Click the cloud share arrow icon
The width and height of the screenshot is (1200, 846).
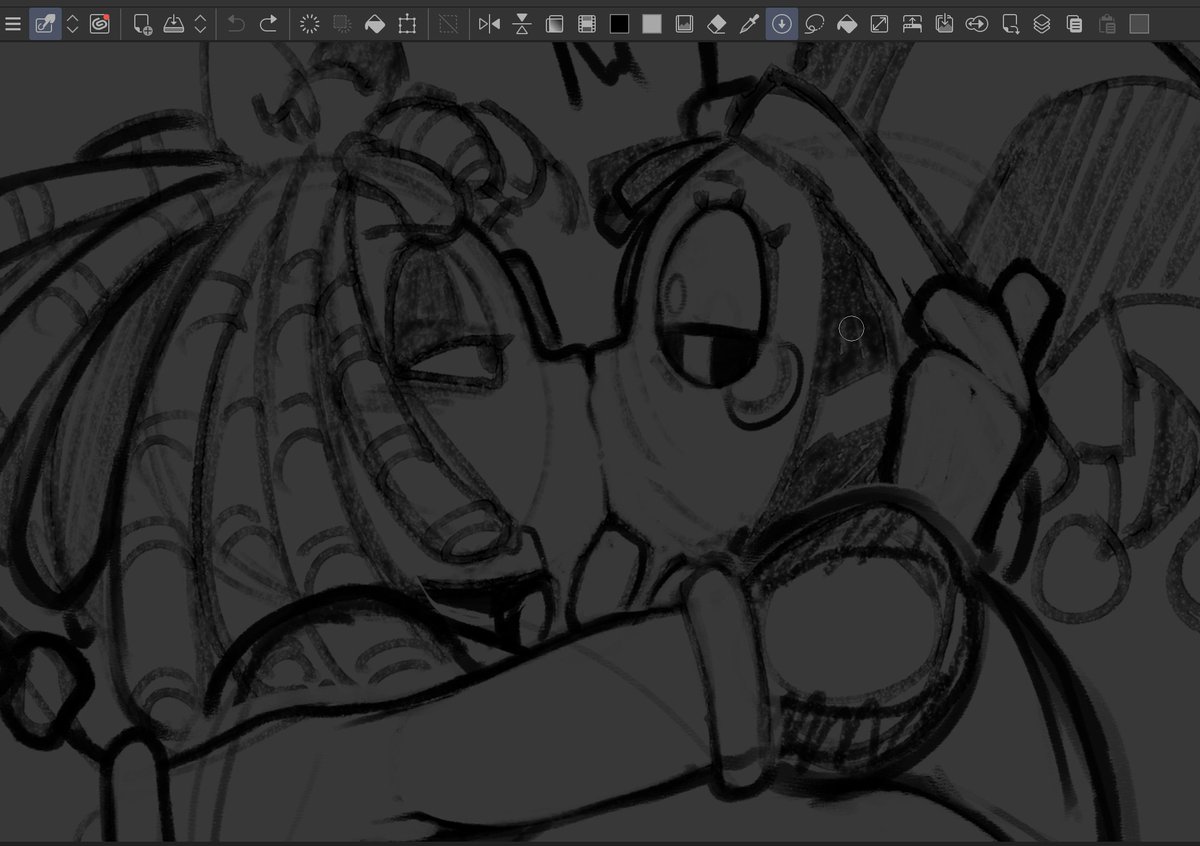977,23
